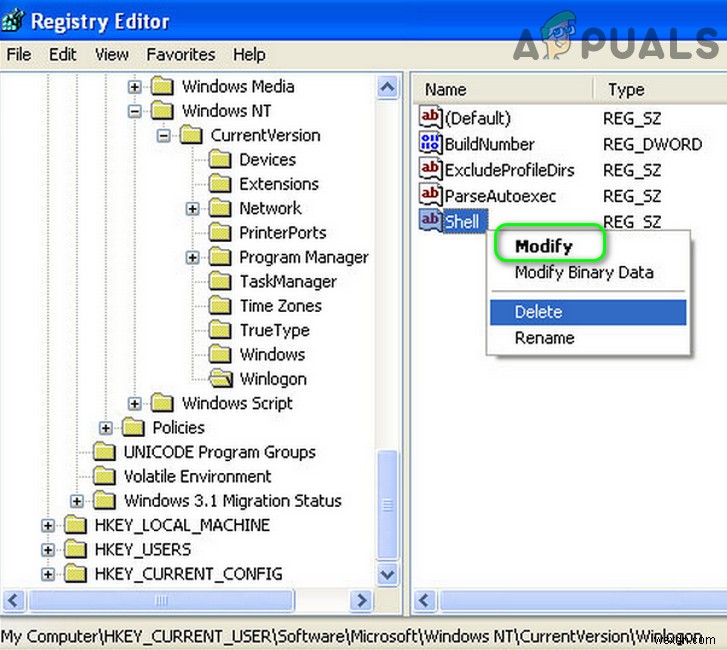Click the tree pane scroll down arrow
Viewport: 727px width, 650px height.
pos(388,575)
